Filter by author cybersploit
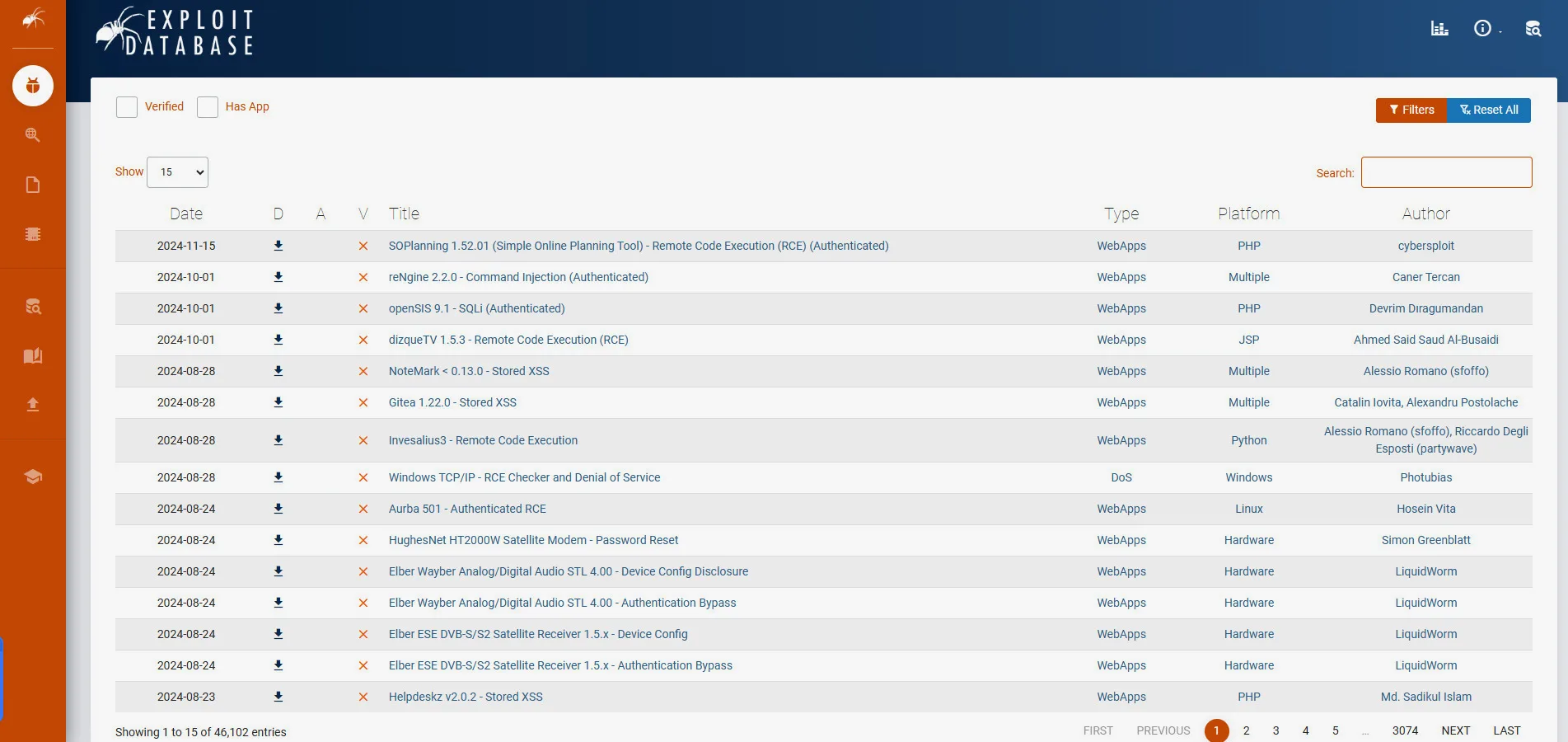This screenshot has width=1568, height=742. coord(1426,246)
